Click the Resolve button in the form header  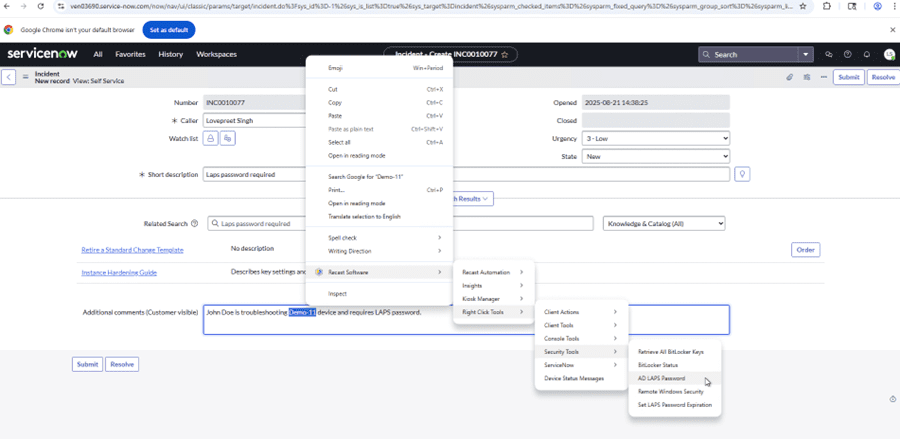[882, 77]
